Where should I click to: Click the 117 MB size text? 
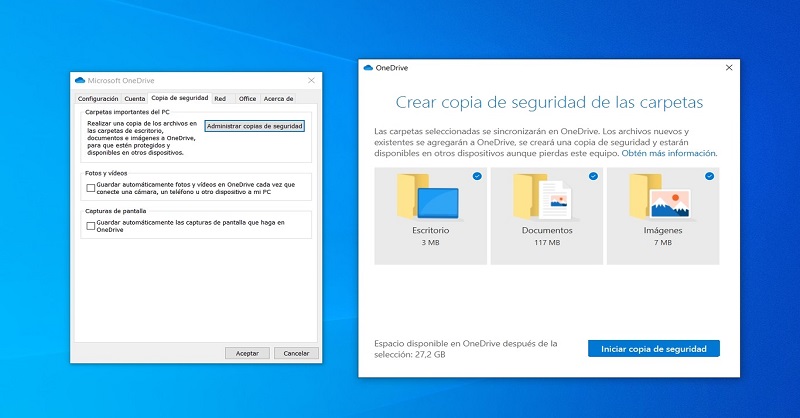pyautogui.click(x=547, y=242)
